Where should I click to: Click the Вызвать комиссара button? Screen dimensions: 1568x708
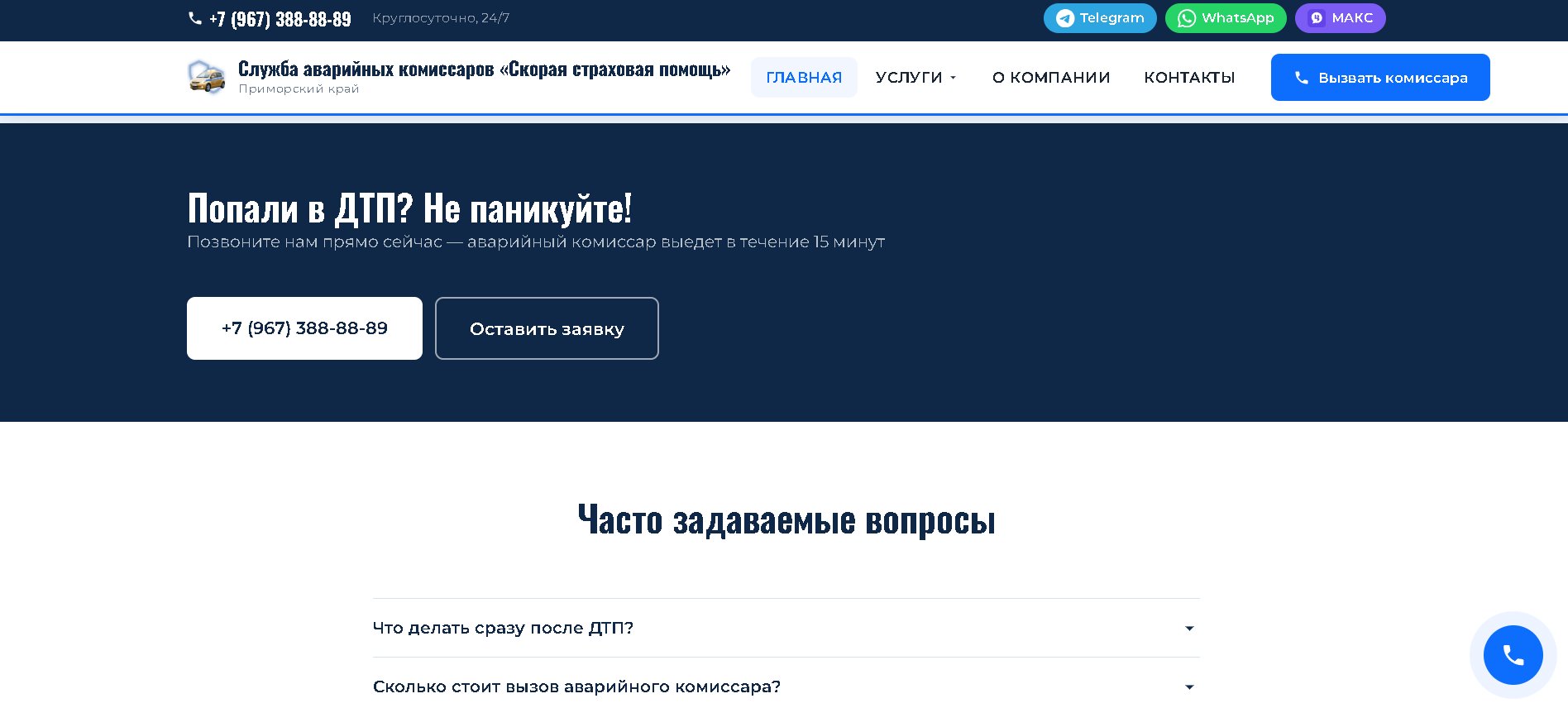1380,78
